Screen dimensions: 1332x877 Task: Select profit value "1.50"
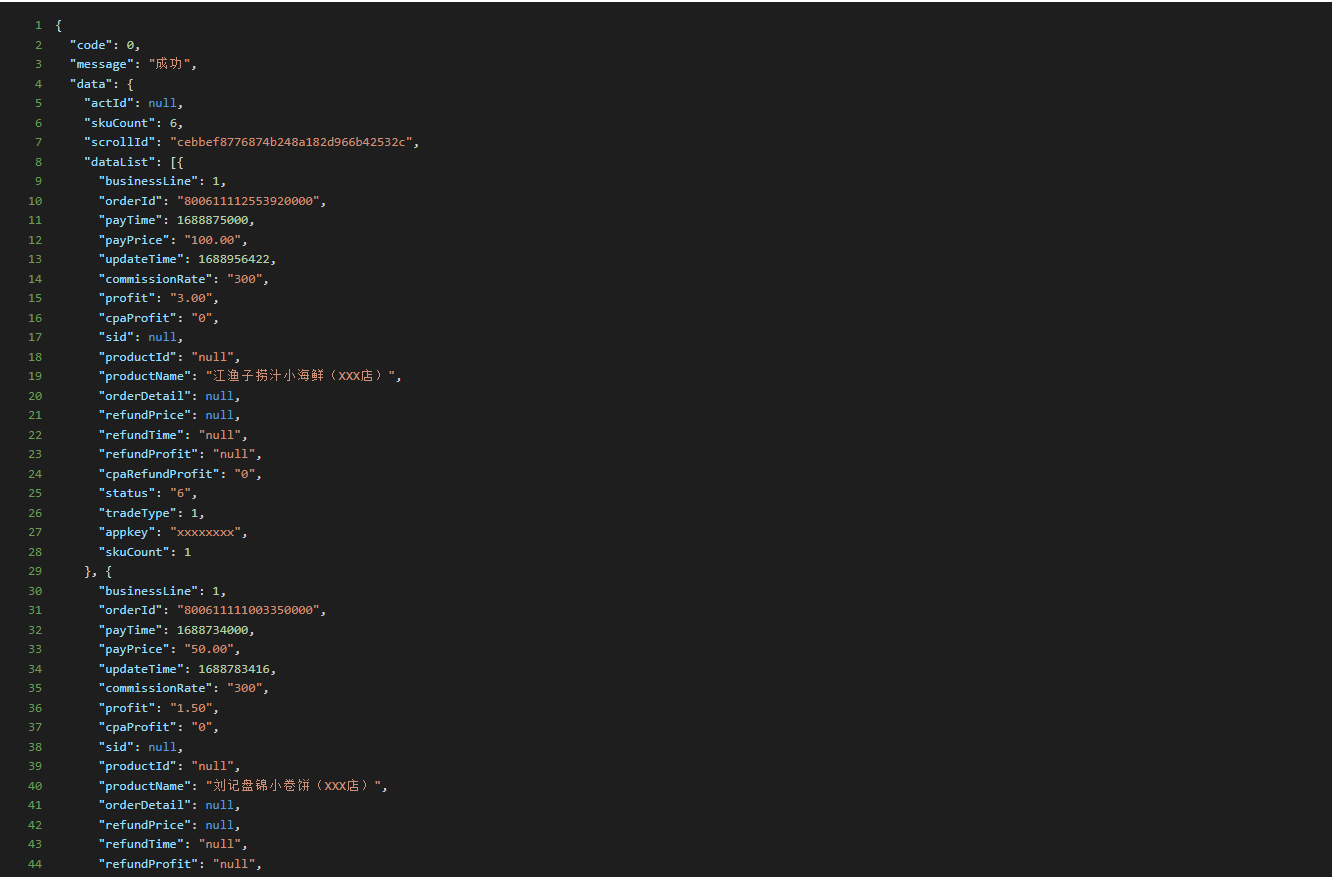click(191, 708)
